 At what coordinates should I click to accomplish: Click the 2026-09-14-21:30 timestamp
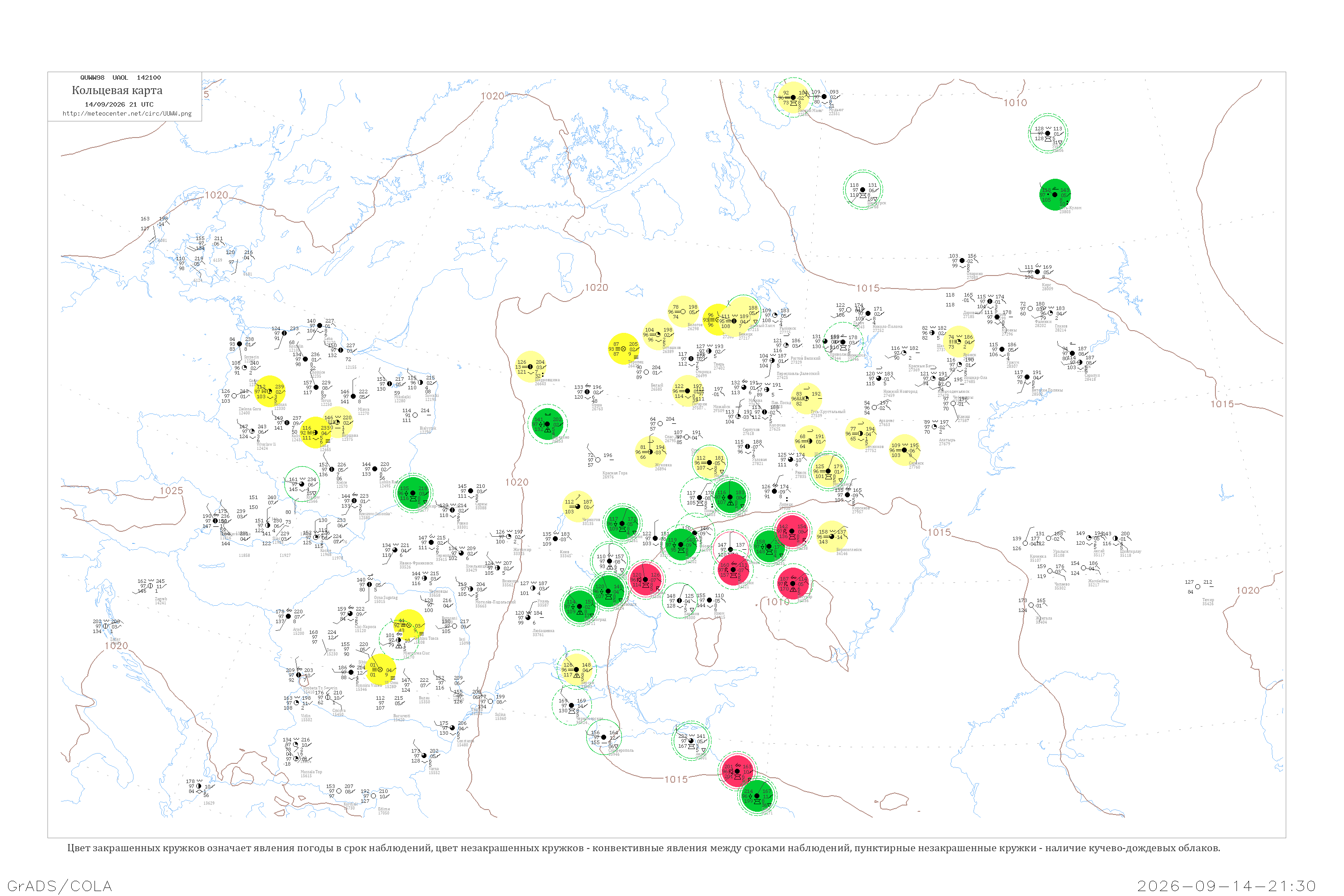coord(1226,886)
